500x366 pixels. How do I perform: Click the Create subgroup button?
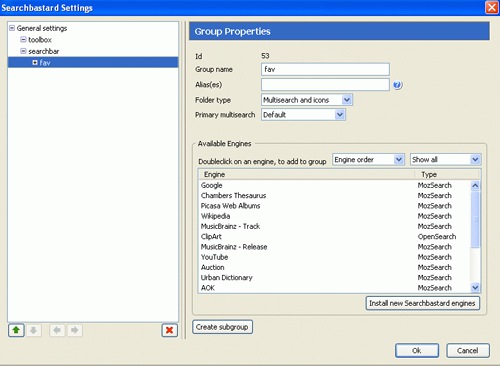[x=222, y=327]
